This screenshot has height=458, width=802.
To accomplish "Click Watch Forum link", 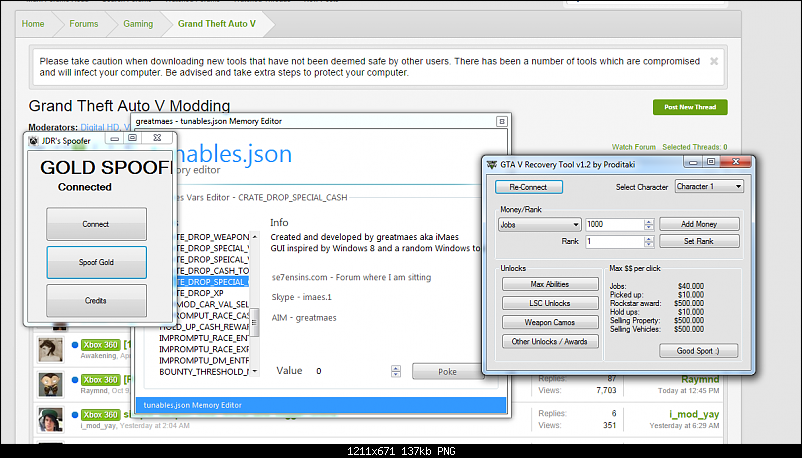I will (x=634, y=147).
